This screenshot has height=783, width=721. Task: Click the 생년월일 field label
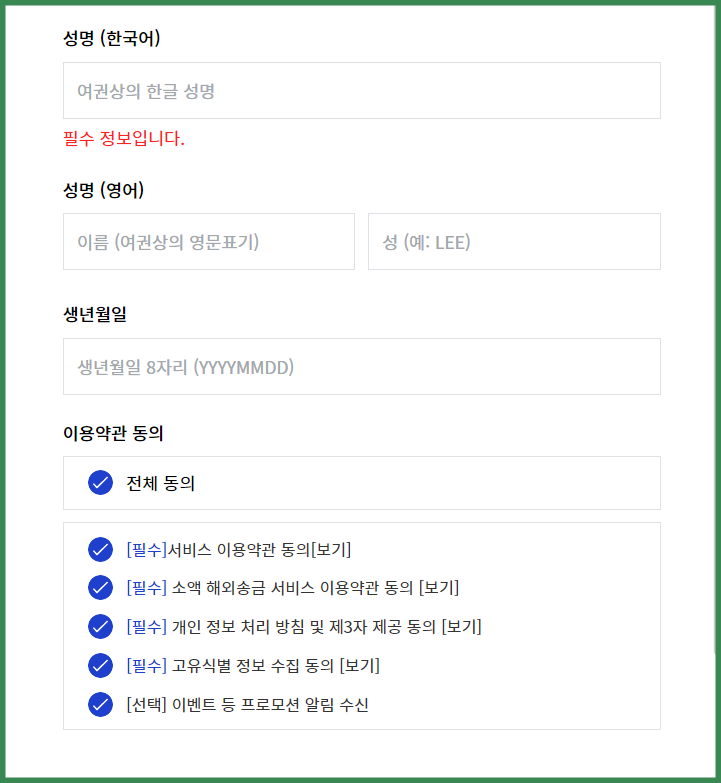tap(95, 314)
